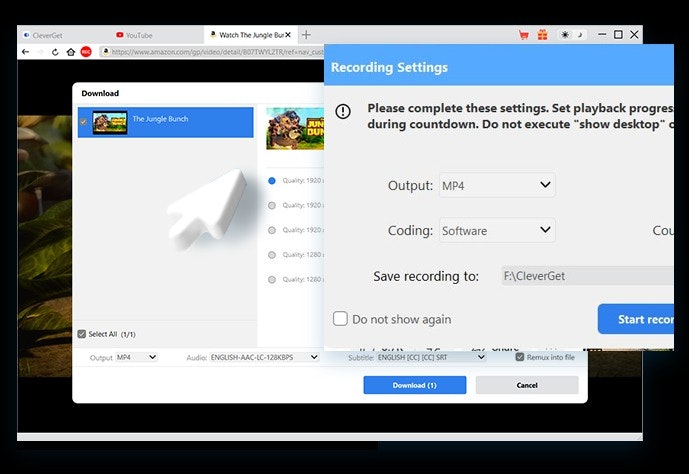
Task: Open a new tab with plus icon
Action: 306,35
